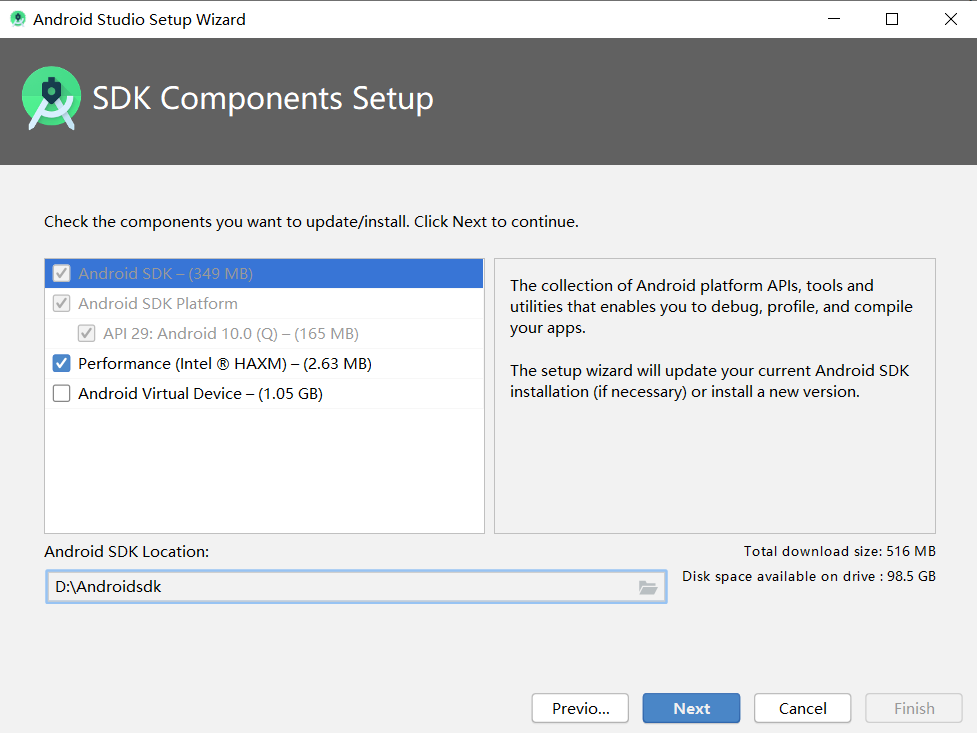The width and height of the screenshot is (977, 733).
Task: Select the Android Virtual Device list item
Action: (264, 393)
